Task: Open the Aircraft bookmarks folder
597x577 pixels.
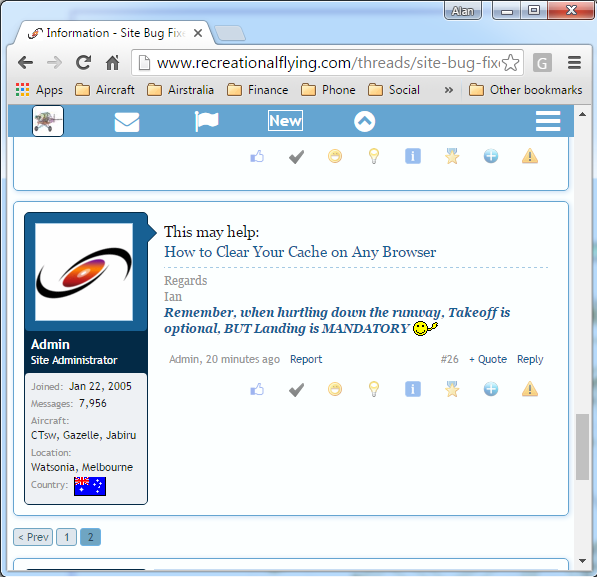Action: (105, 90)
